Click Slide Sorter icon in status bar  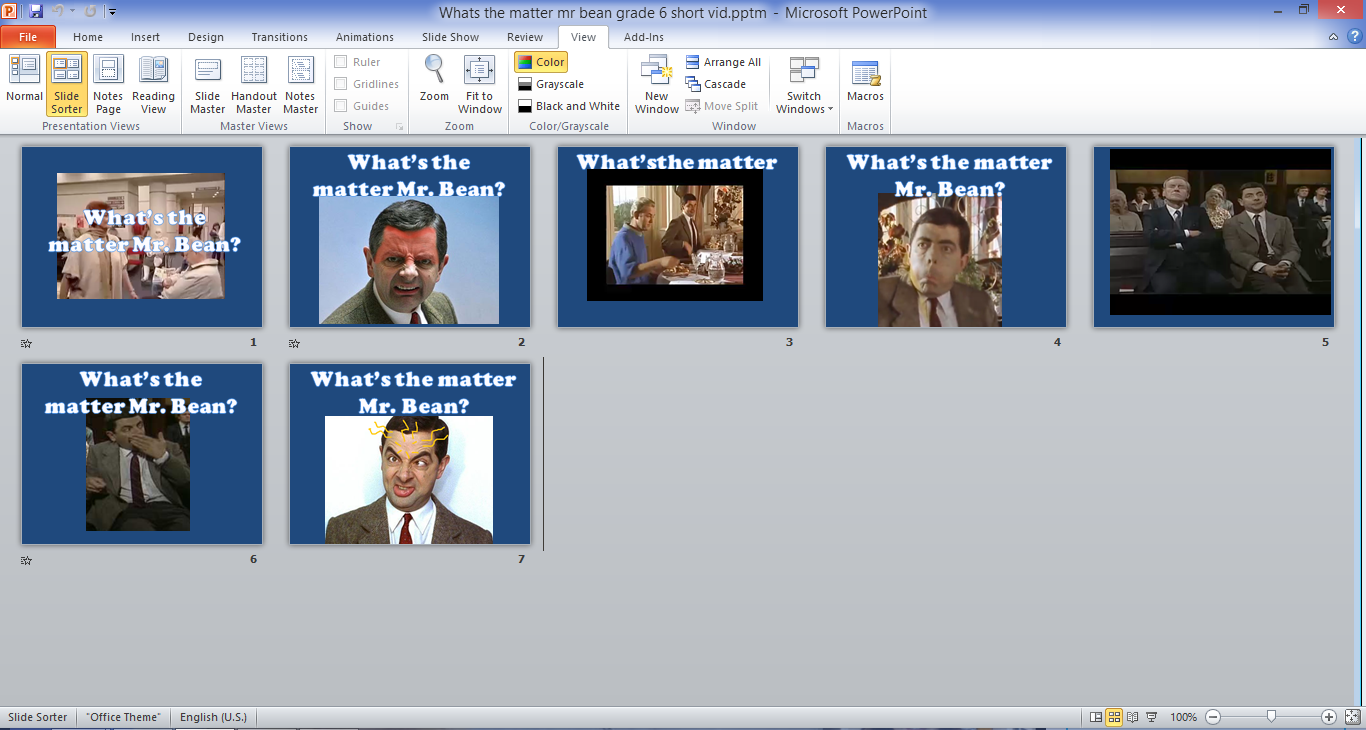click(x=1114, y=717)
